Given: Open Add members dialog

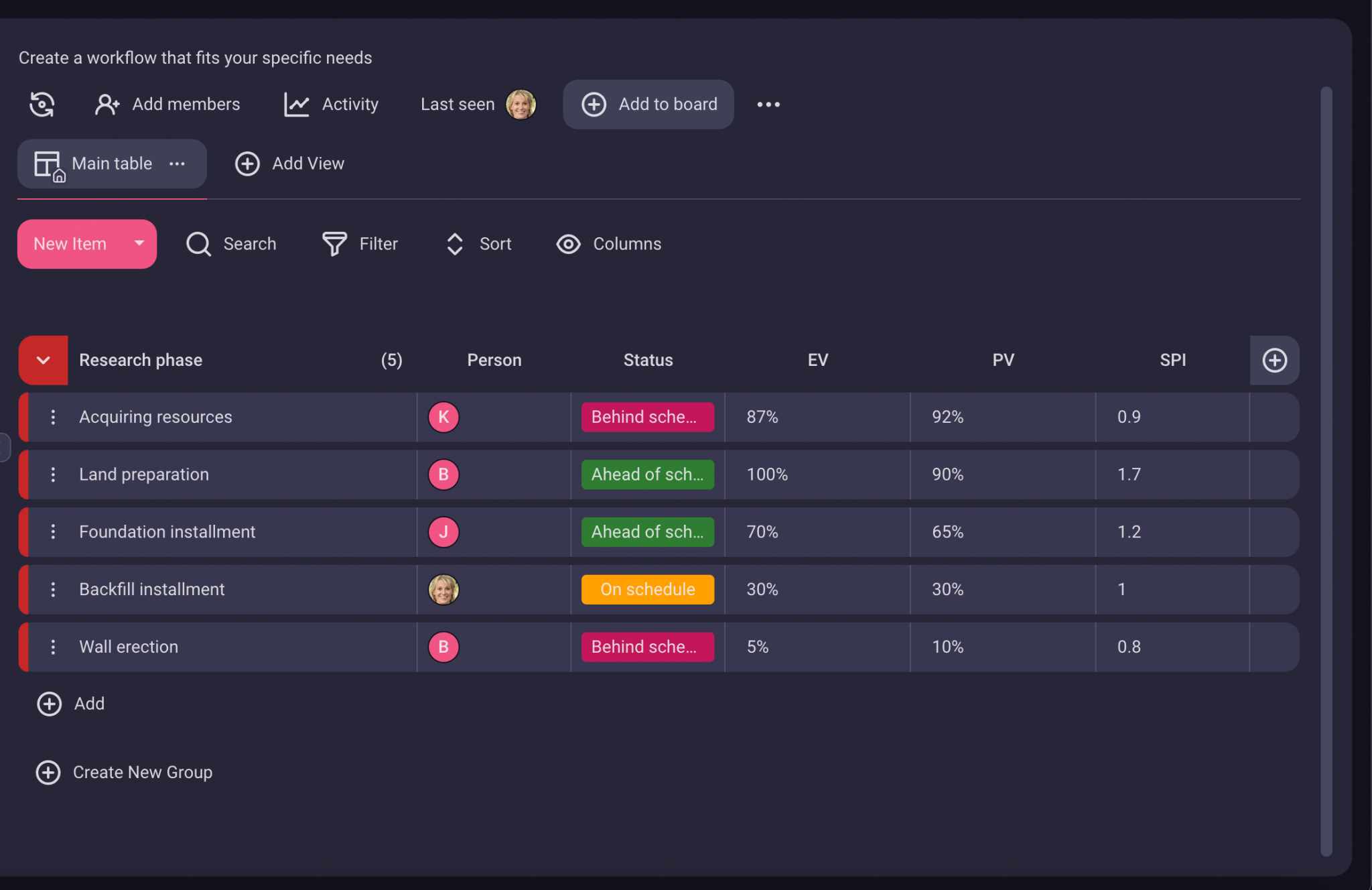Looking at the screenshot, I should pos(167,105).
